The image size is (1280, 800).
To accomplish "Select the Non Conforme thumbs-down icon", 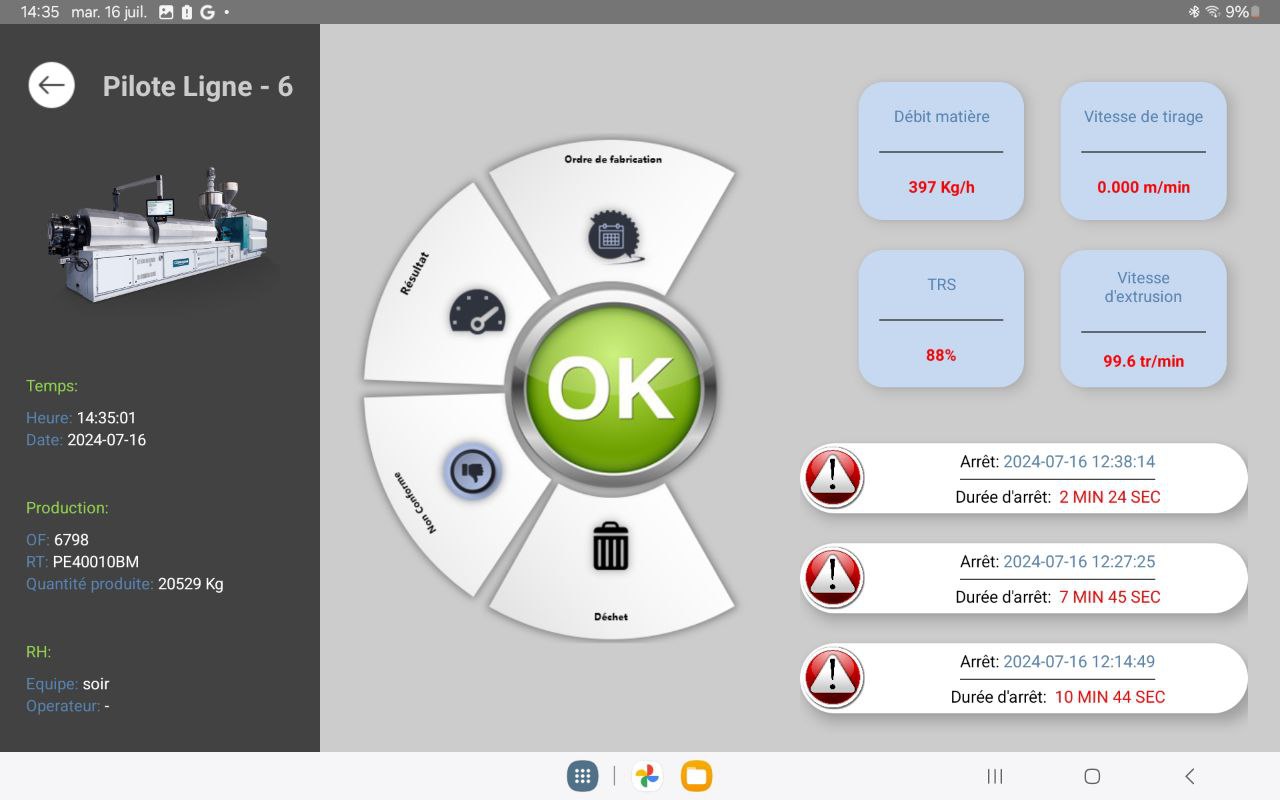I will click(471, 470).
